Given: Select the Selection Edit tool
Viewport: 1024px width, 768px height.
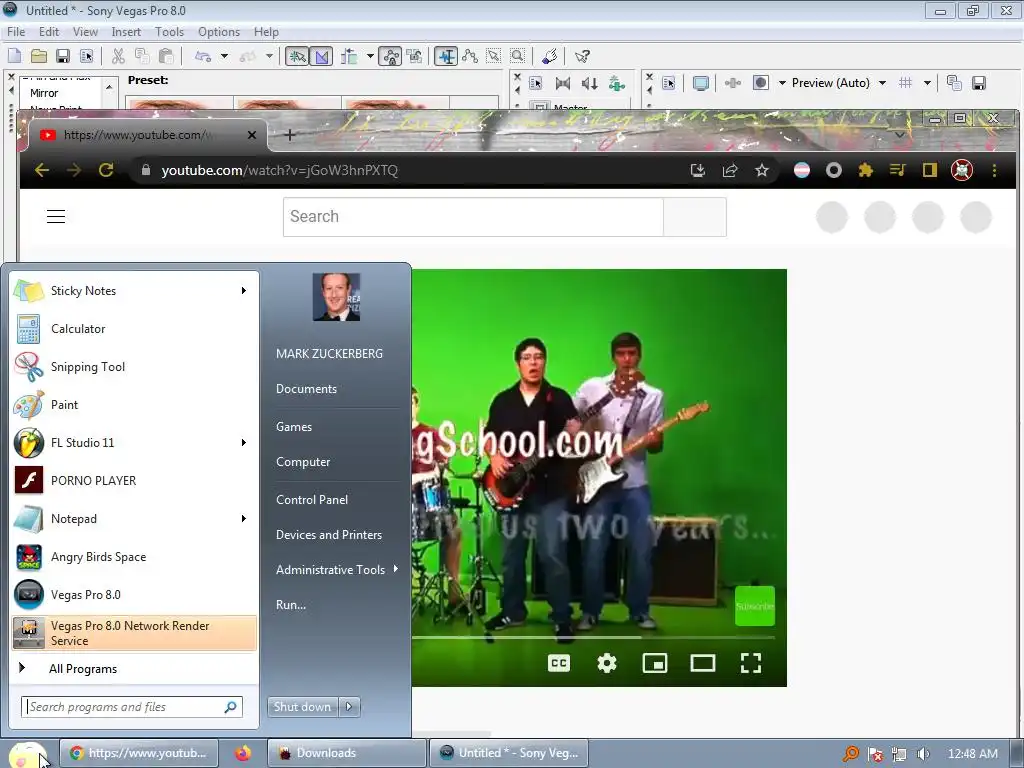Looking at the screenshot, I should click(494, 56).
